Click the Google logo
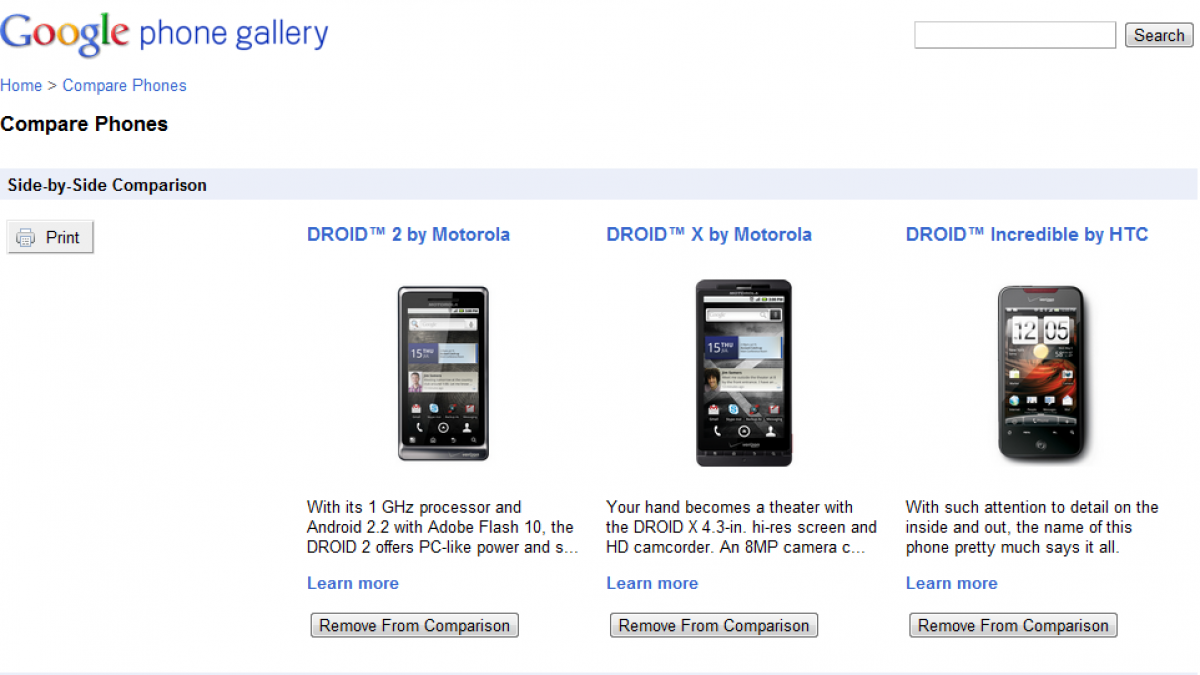Viewport: 1200px width, 675px height. [64, 36]
